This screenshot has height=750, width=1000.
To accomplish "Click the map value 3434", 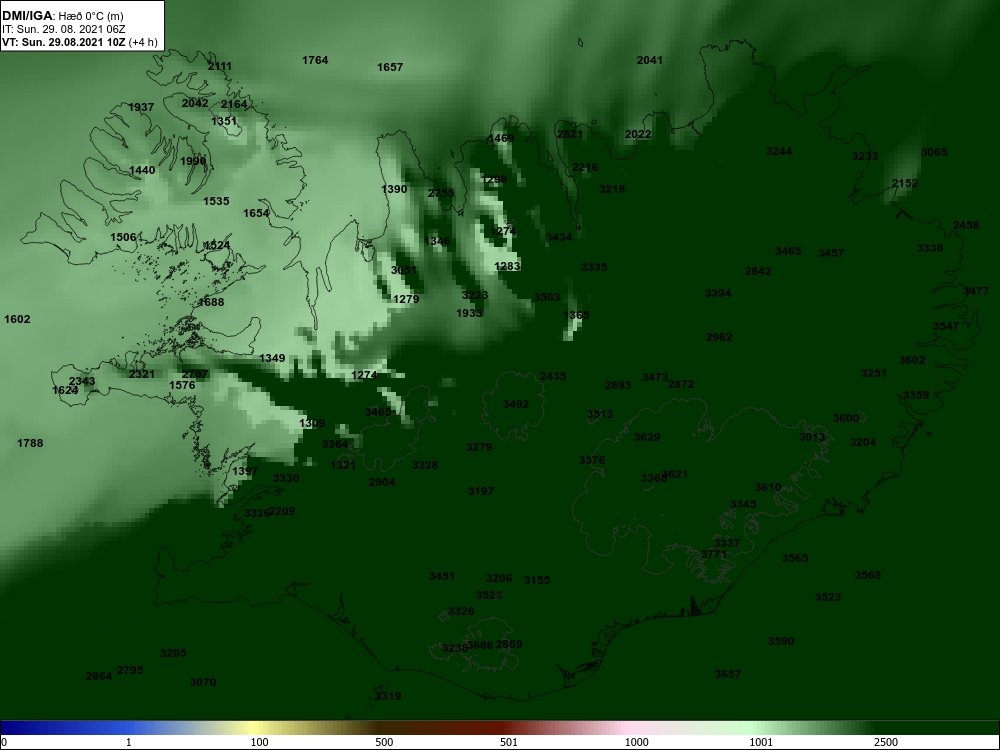I will click(x=559, y=237).
